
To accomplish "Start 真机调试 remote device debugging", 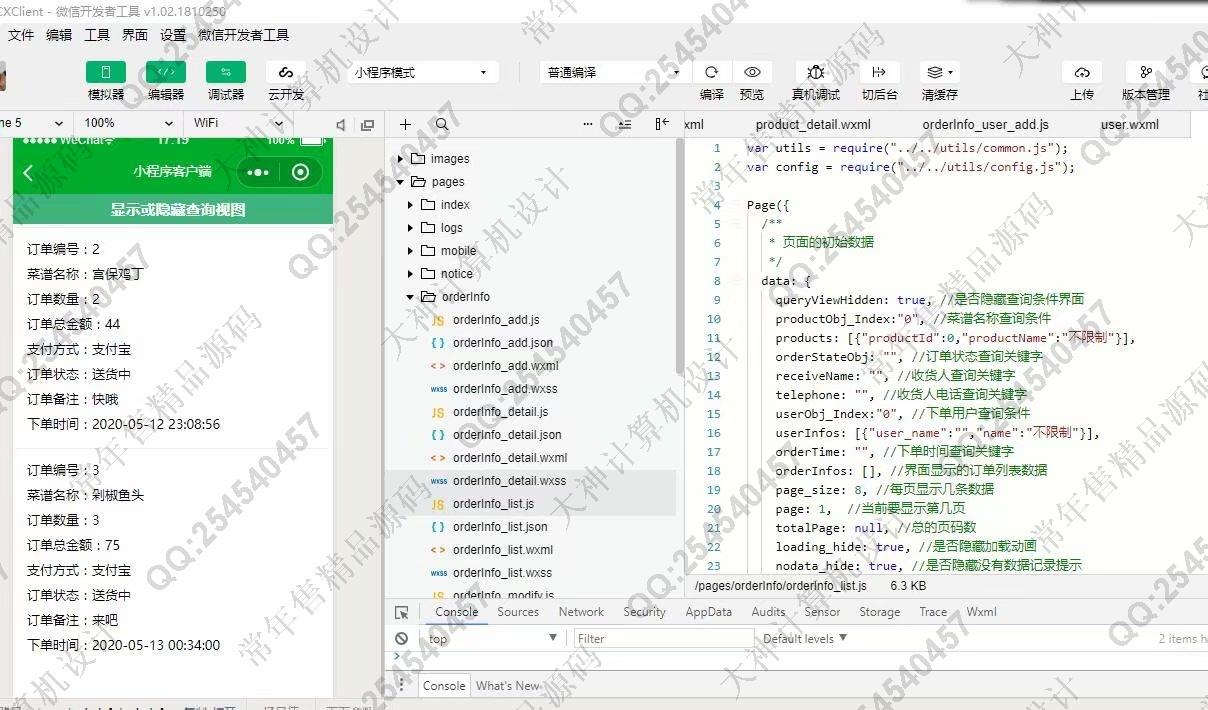I will [x=816, y=72].
